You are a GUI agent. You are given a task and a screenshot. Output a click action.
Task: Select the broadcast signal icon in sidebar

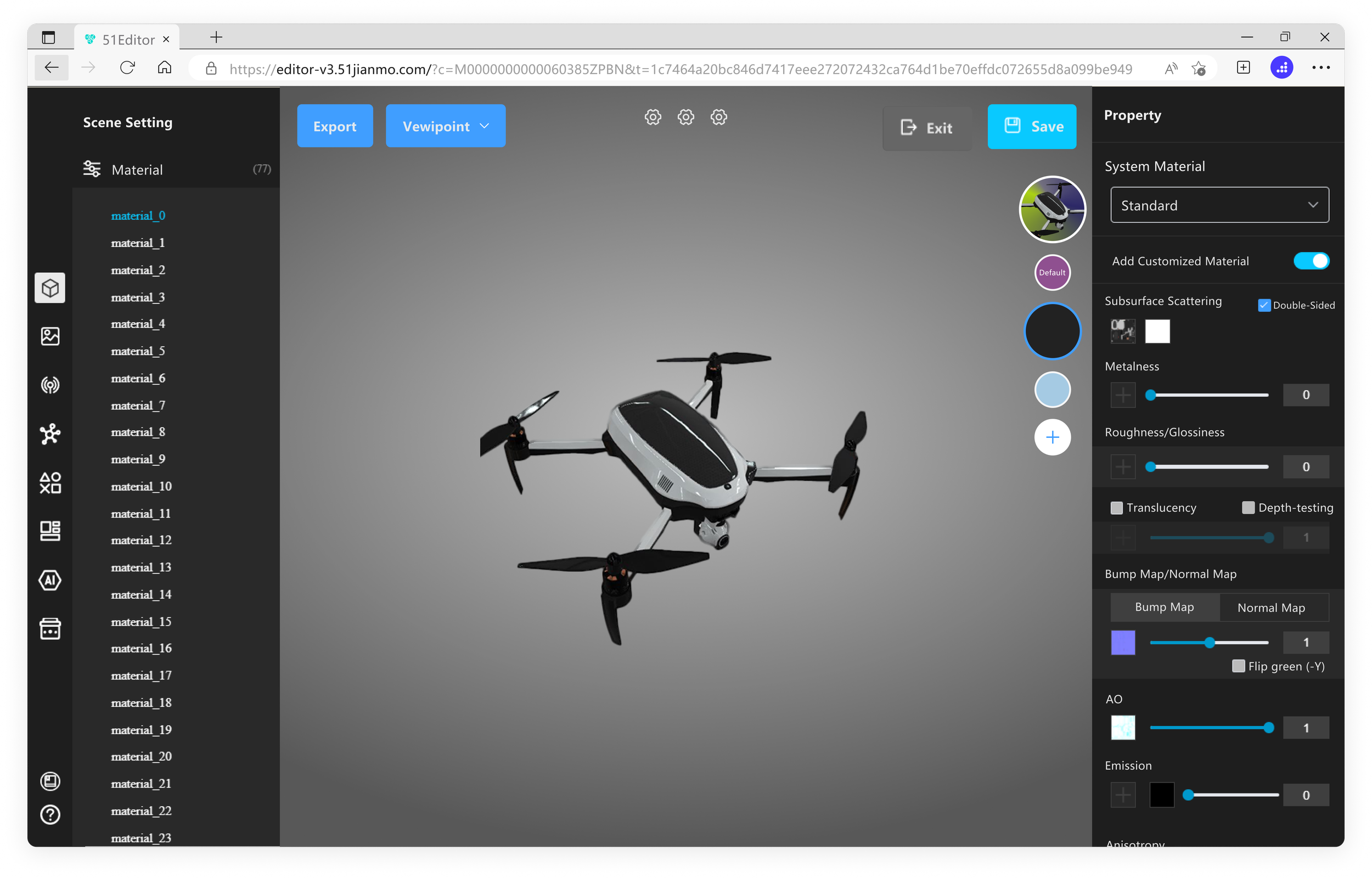[x=50, y=385]
